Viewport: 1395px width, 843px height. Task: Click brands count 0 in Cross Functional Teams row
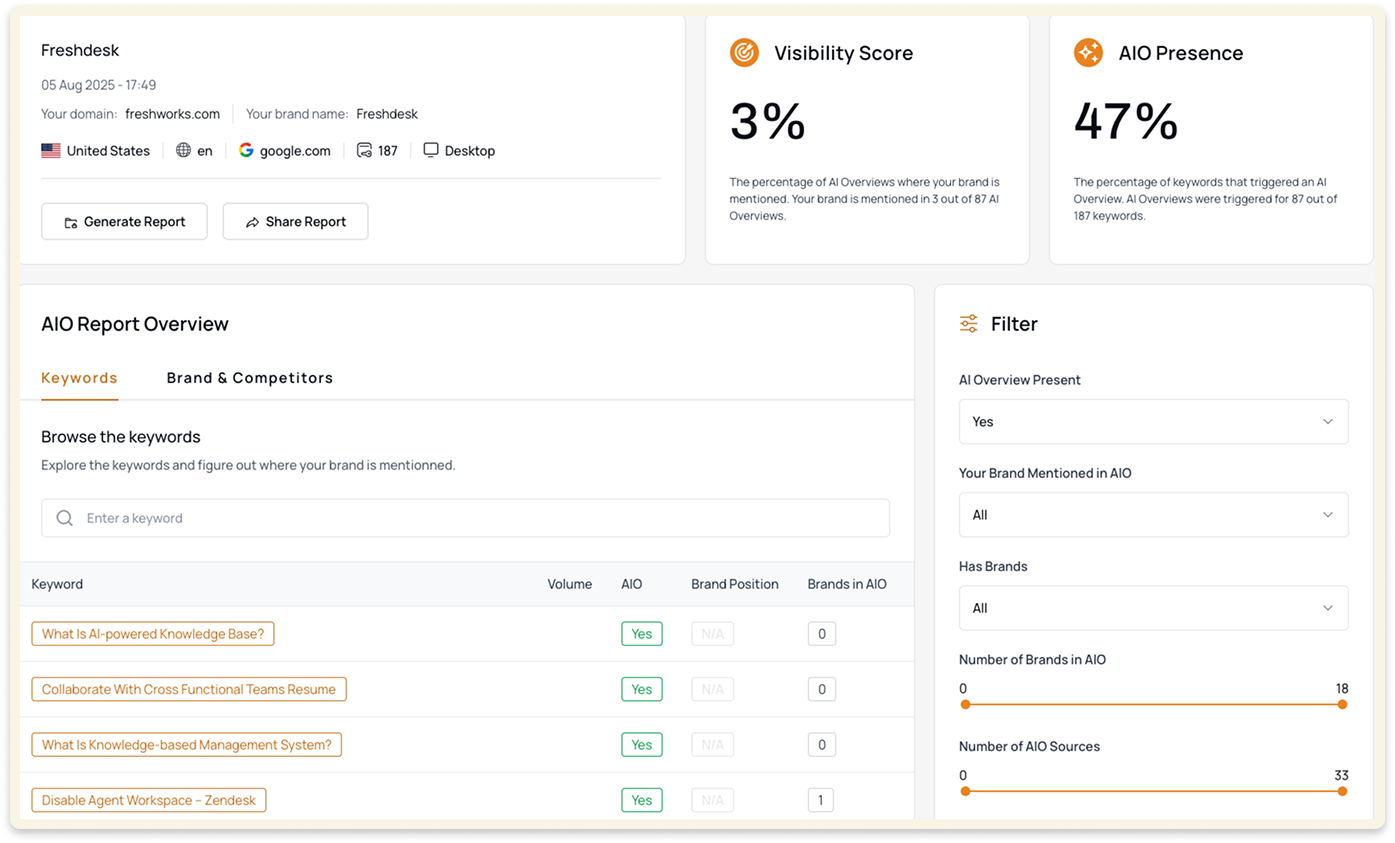point(822,689)
